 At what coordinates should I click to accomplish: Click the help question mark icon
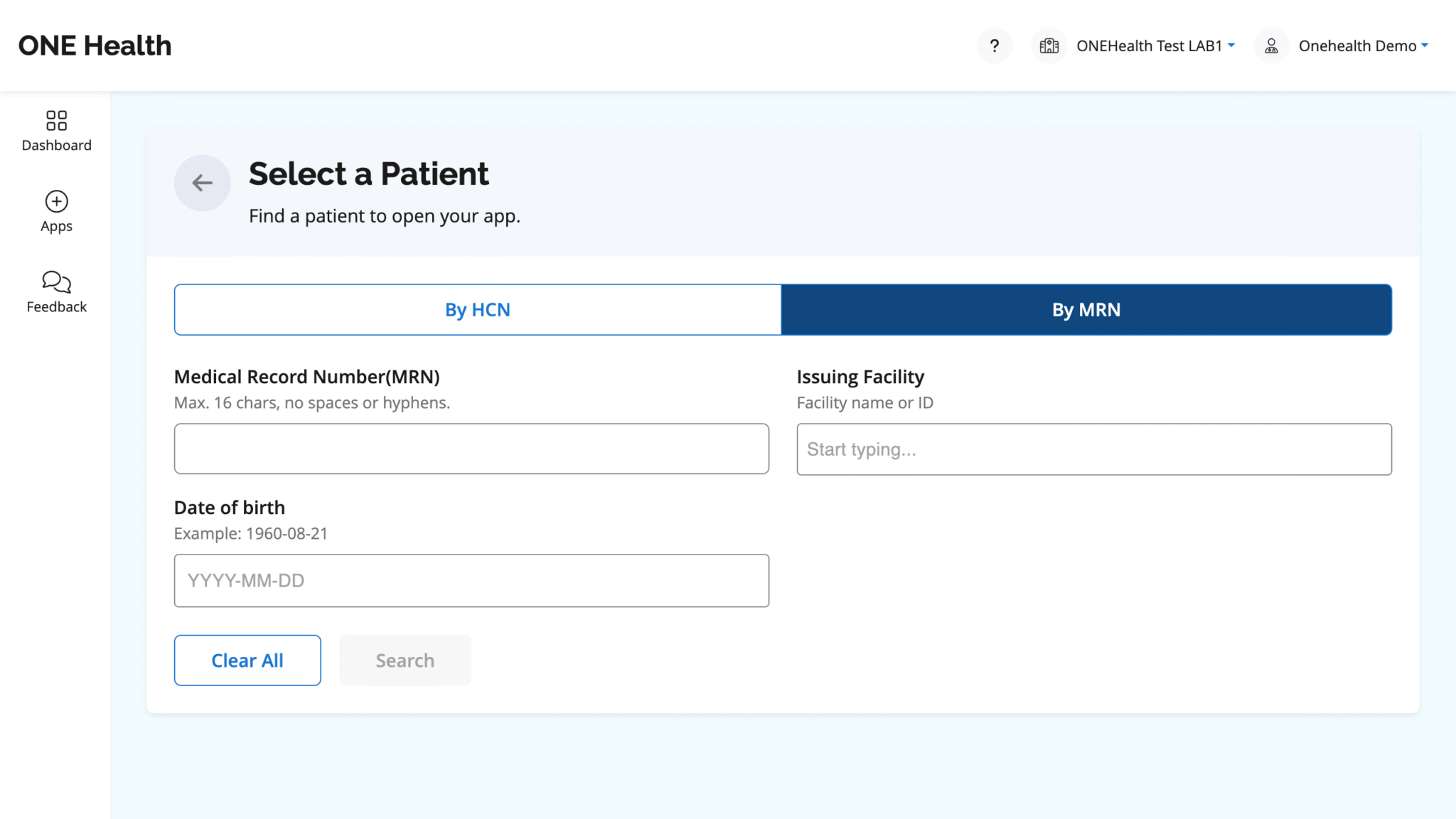click(x=995, y=45)
